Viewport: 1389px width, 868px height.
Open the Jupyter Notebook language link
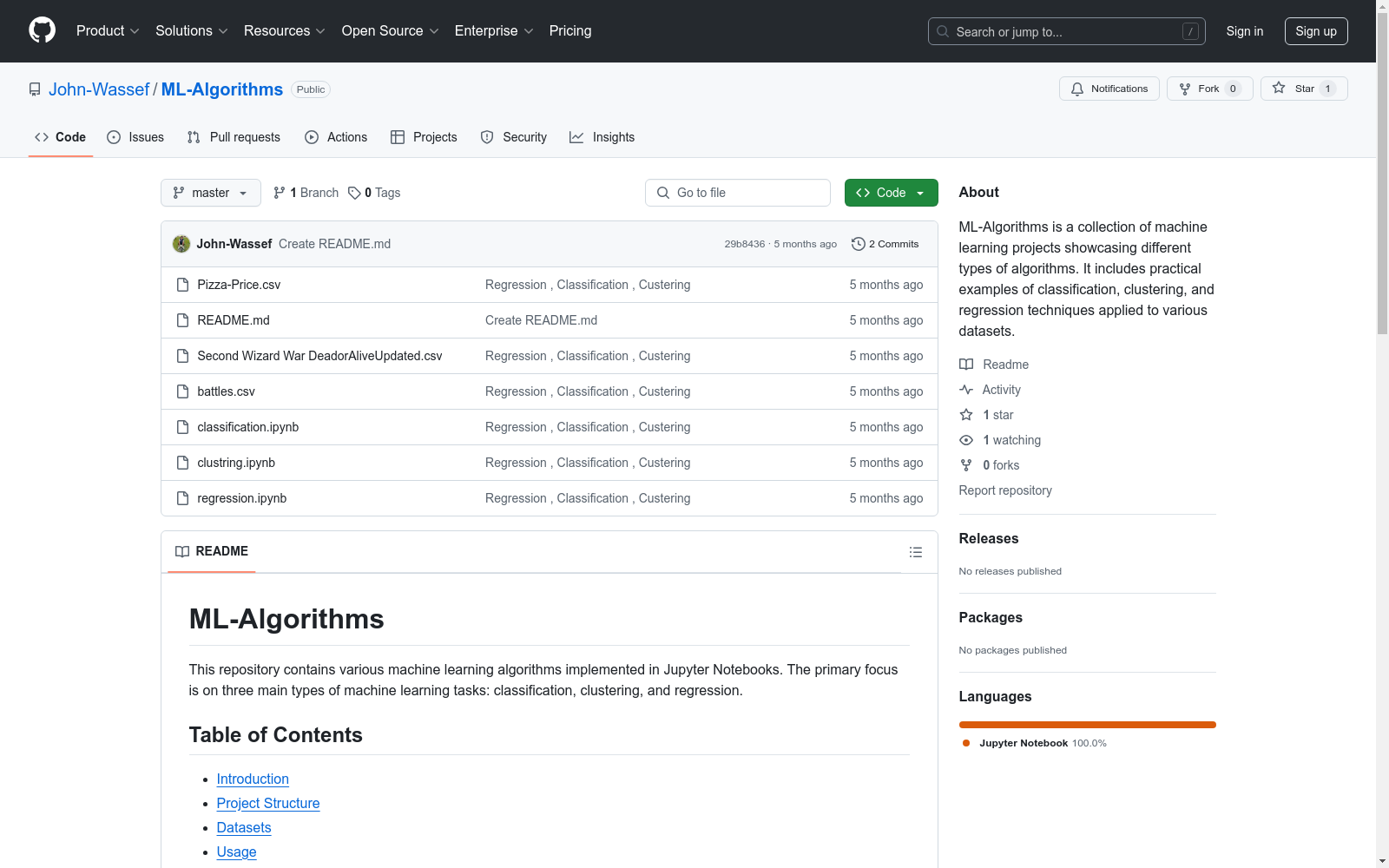[x=1034, y=743]
